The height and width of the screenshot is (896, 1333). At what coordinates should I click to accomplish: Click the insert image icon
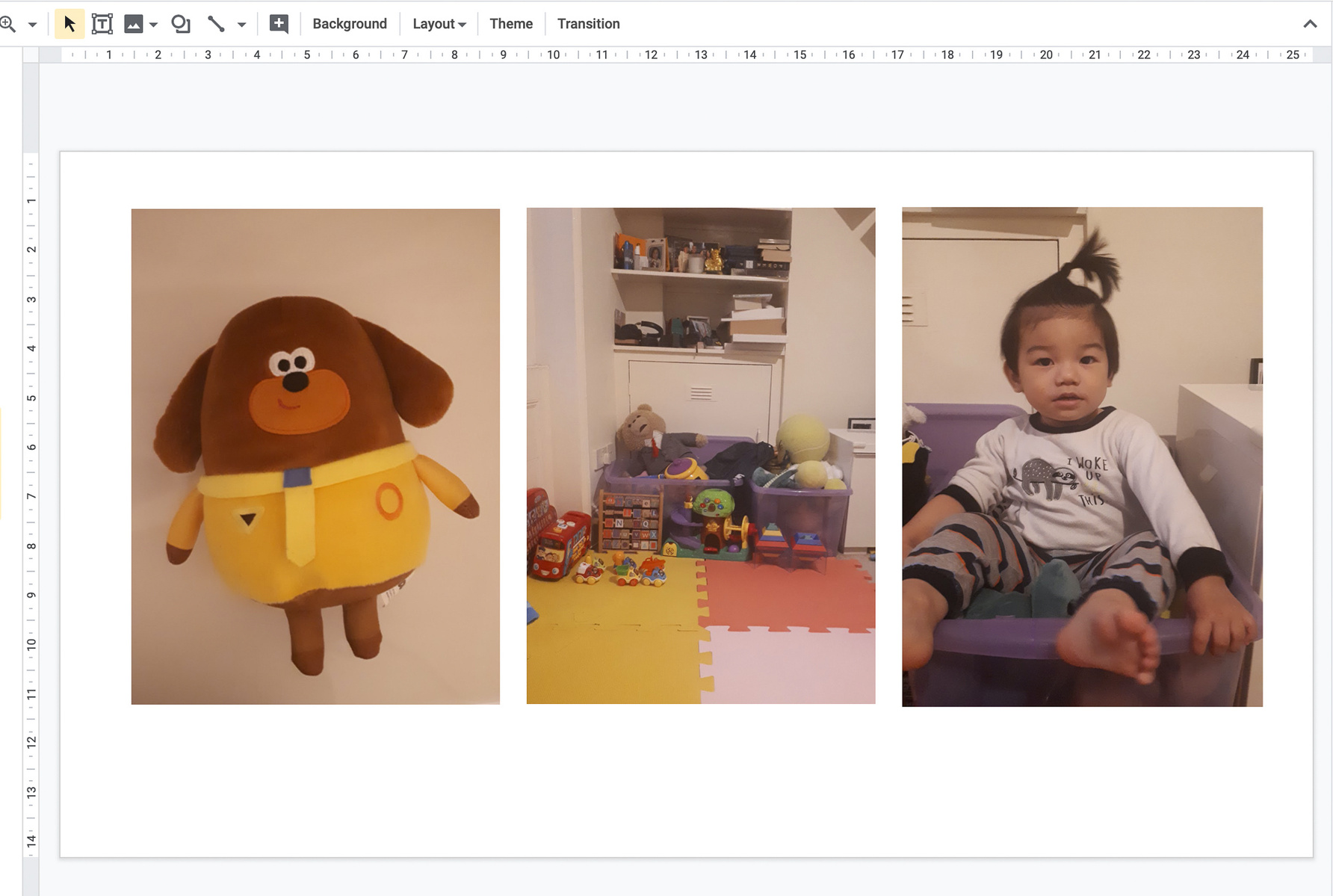coord(133,24)
